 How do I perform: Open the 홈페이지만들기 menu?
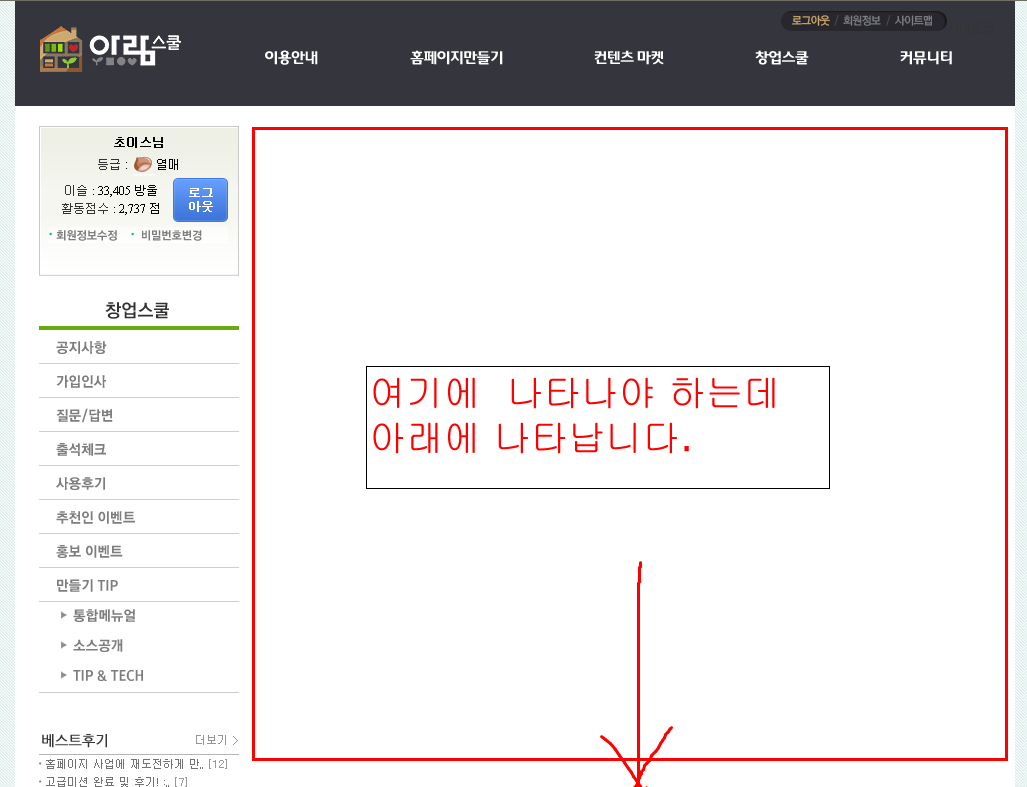coord(457,58)
